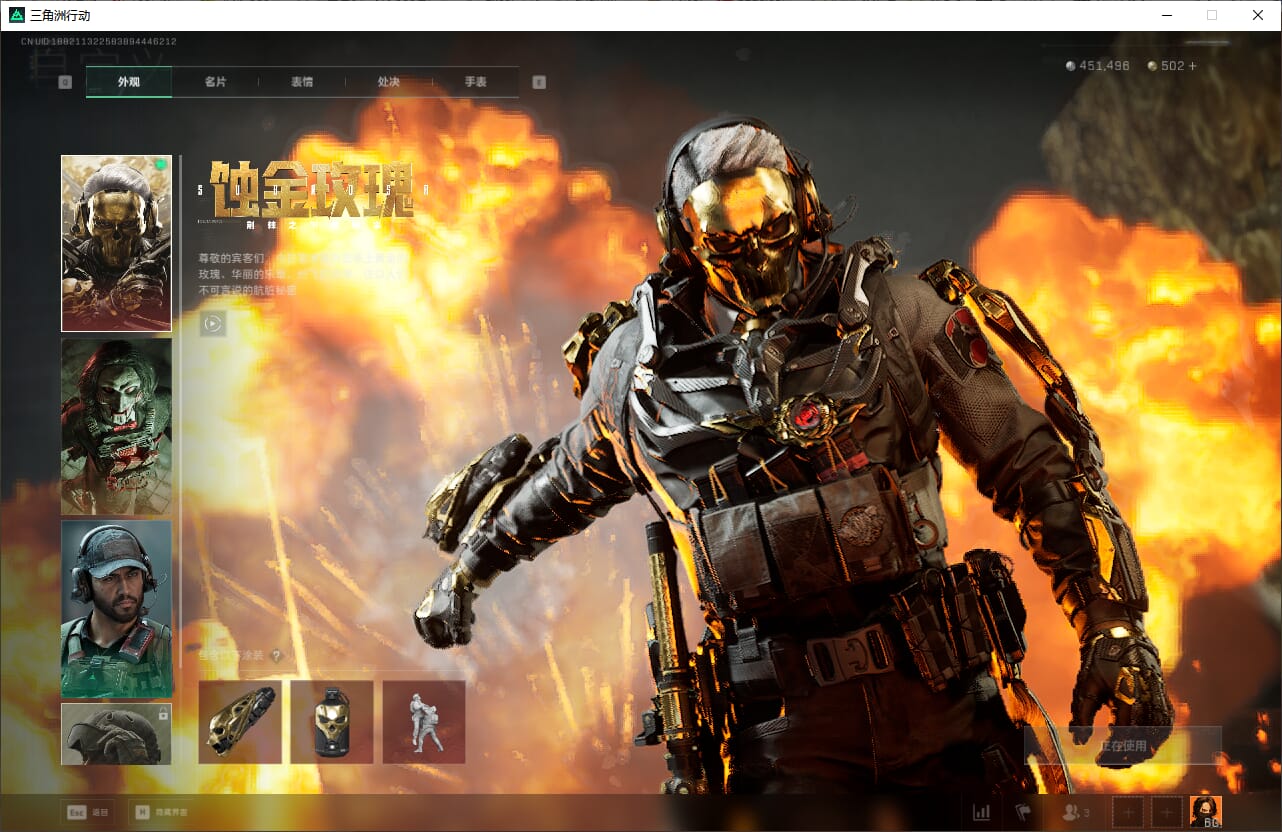Open the 处决 tab
This screenshot has height=832, width=1282.
click(x=389, y=82)
